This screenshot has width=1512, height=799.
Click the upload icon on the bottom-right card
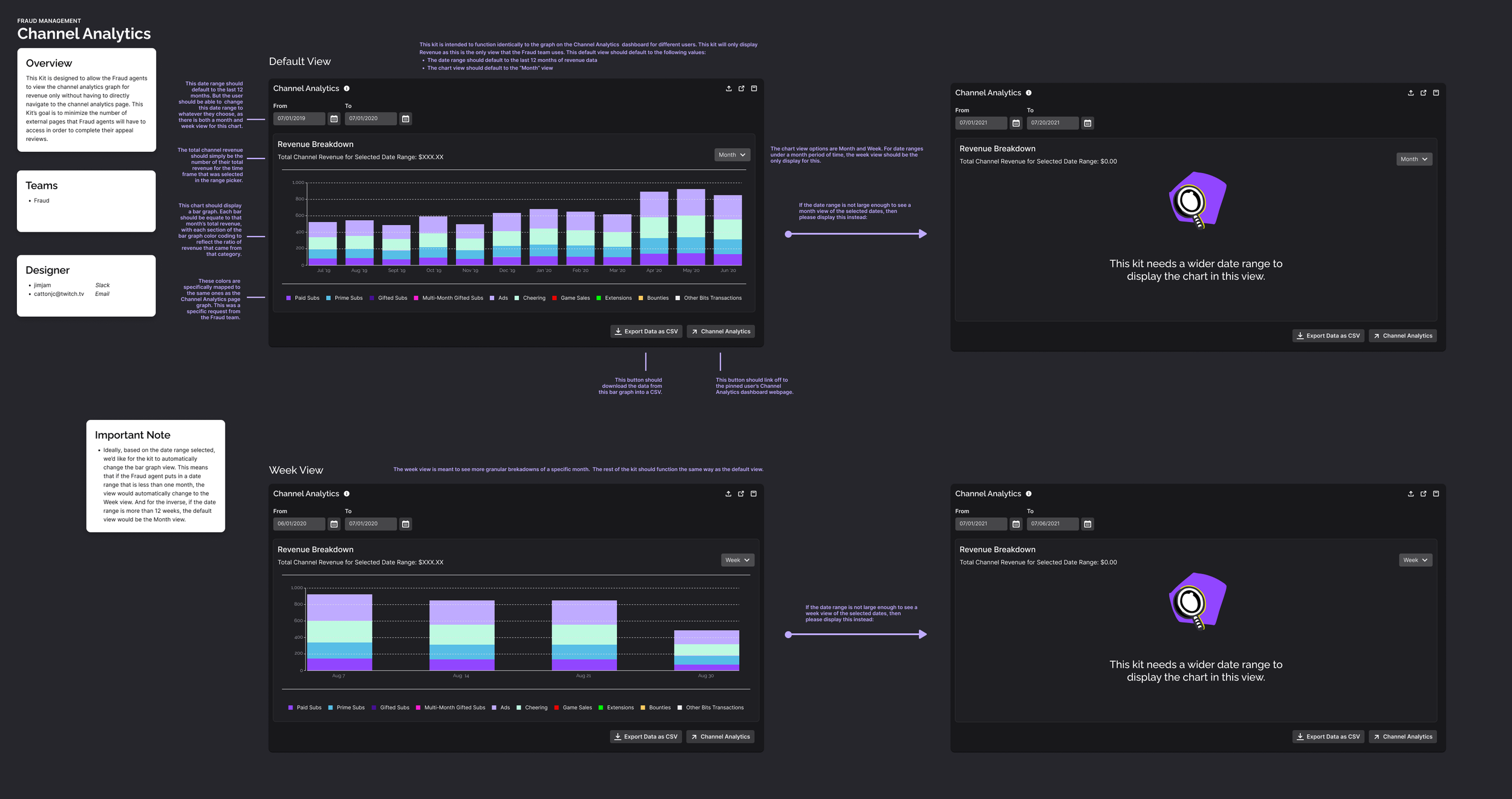coord(1410,494)
